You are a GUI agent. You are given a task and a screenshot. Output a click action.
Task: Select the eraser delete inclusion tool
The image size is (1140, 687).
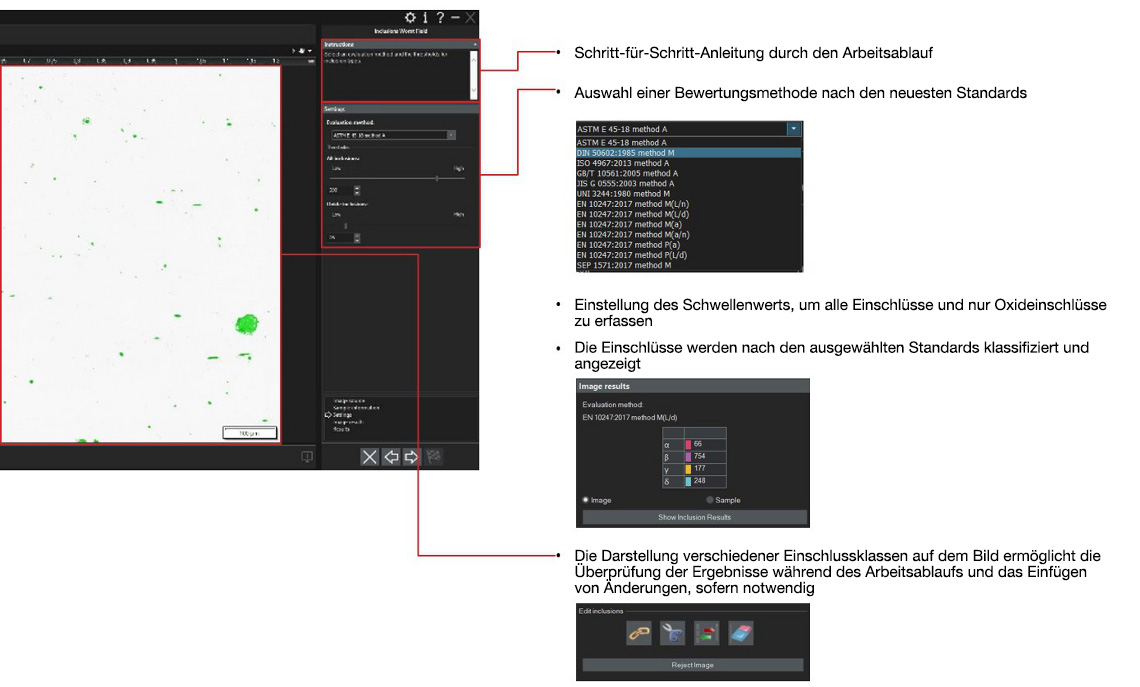740,632
